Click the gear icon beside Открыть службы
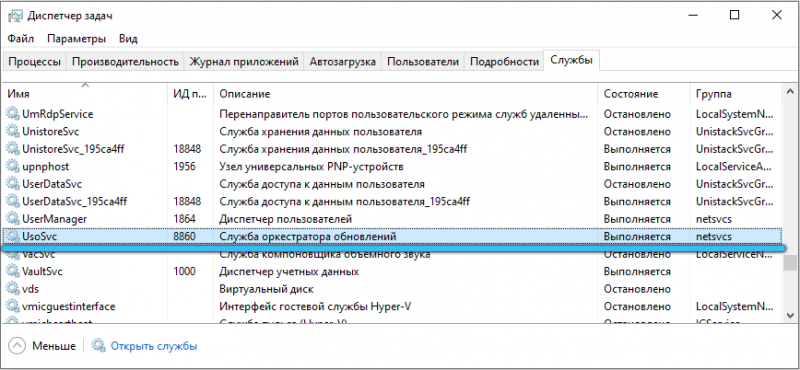This screenshot has height=370, width=800. 98,346
